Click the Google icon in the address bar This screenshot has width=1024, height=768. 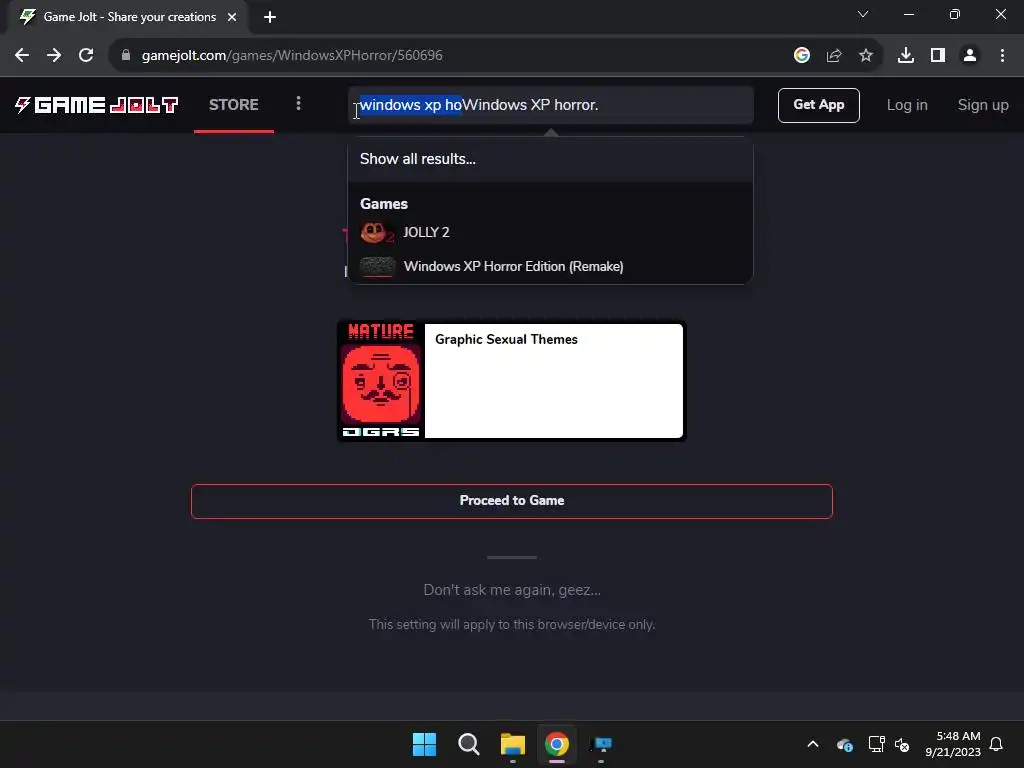(802, 56)
